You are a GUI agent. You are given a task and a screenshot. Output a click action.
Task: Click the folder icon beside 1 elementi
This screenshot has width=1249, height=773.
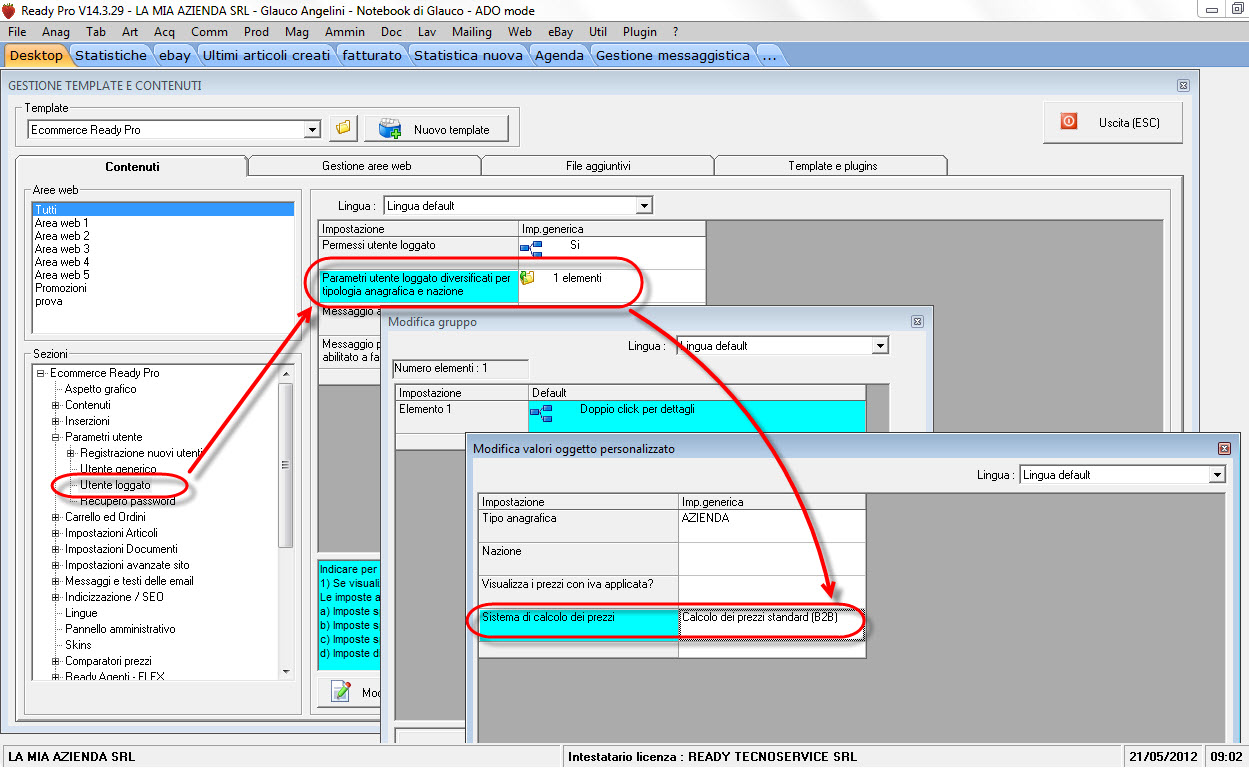coord(528,278)
